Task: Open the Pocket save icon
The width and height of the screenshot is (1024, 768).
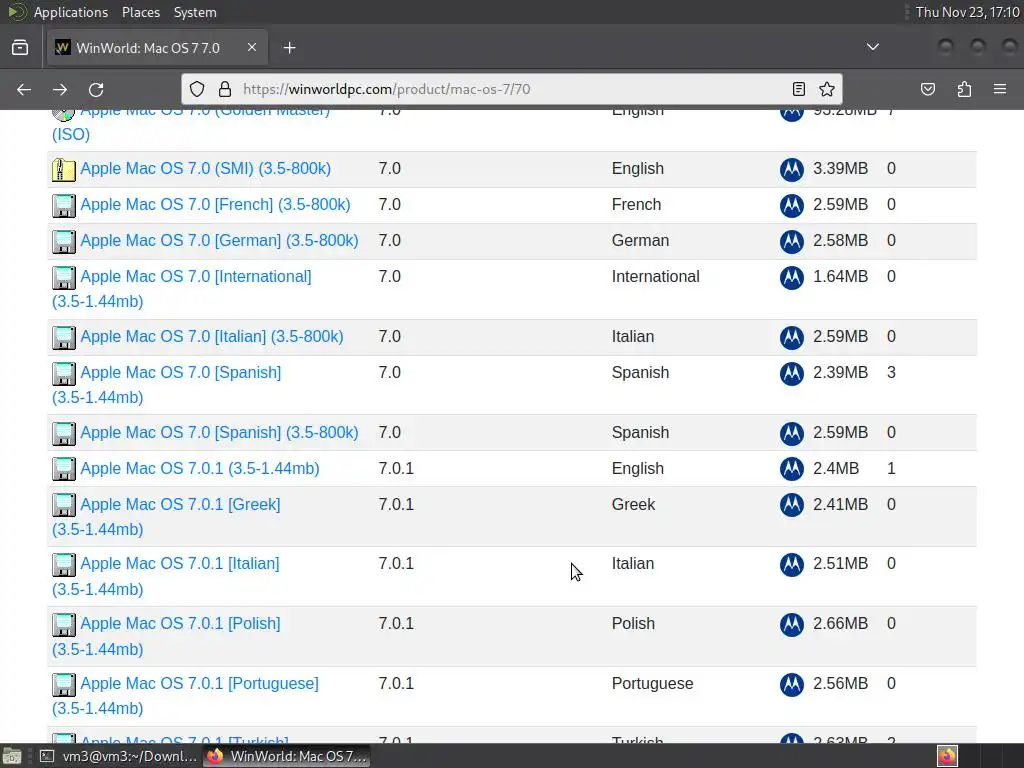Action: coord(928,89)
